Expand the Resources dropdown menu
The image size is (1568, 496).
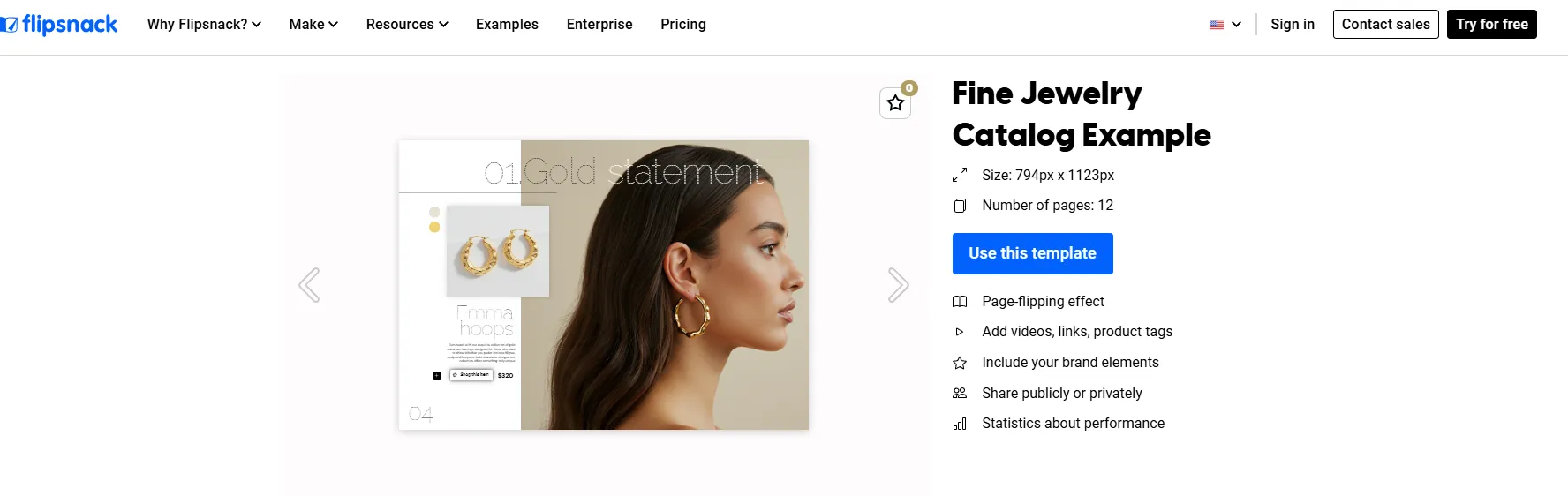coord(407,25)
